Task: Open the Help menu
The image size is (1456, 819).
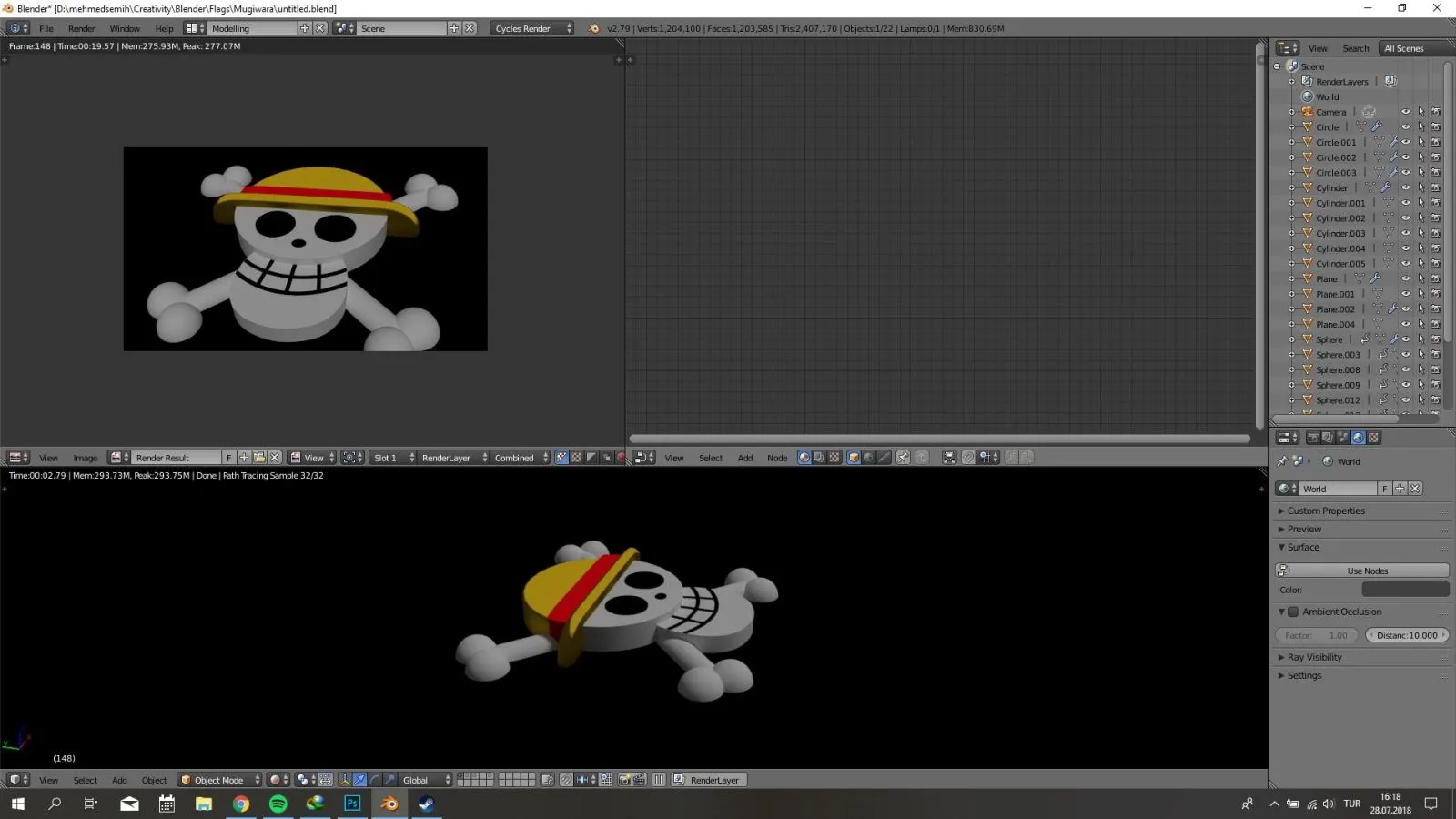Action: coord(164,28)
